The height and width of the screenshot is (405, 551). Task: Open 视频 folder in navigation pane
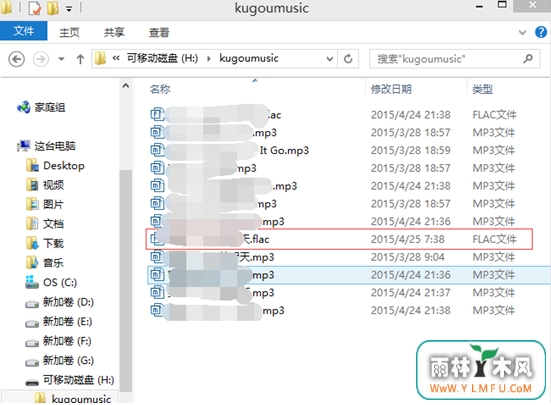[x=53, y=185]
